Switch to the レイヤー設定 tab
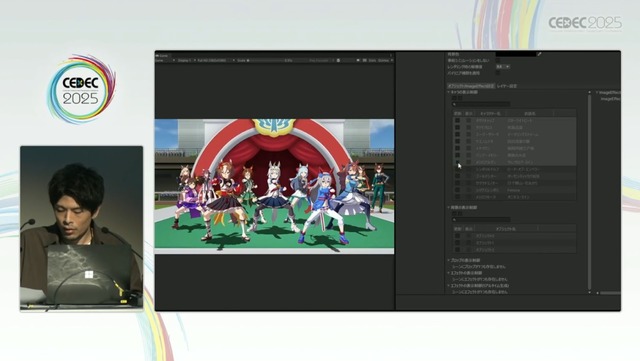 507,86
